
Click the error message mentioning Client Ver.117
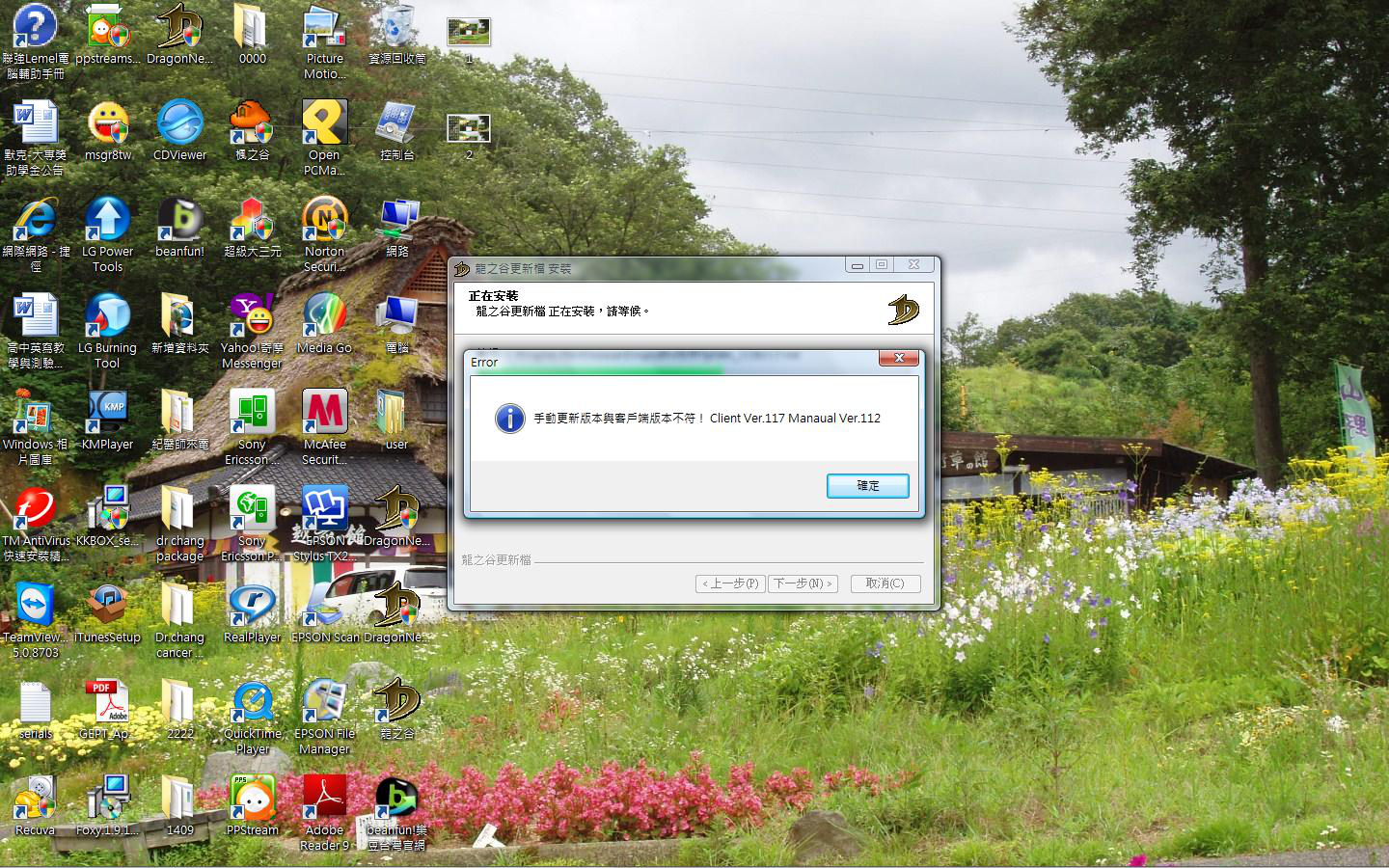point(707,419)
